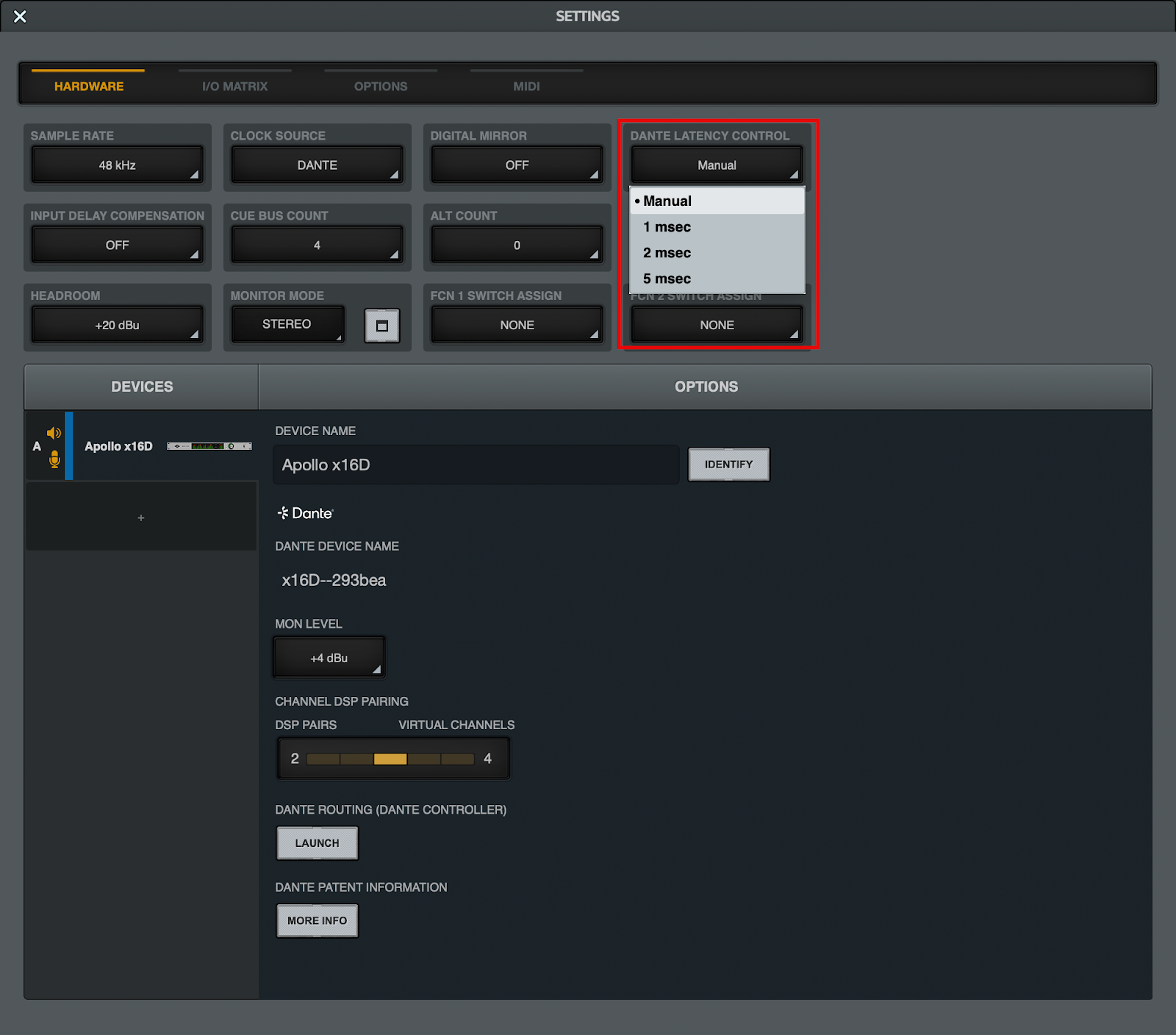Select 5 msec latency option
Viewport: 1176px width, 1035px height.
(717, 279)
